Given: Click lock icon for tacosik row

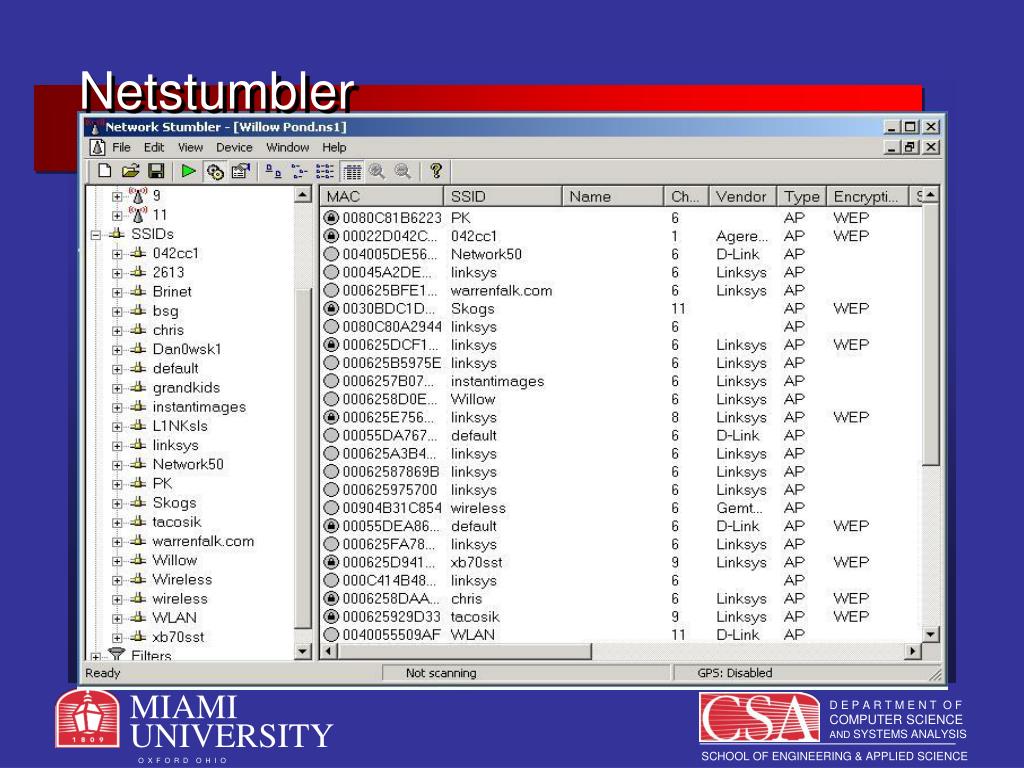Looking at the screenshot, I should click(x=331, y=616).
